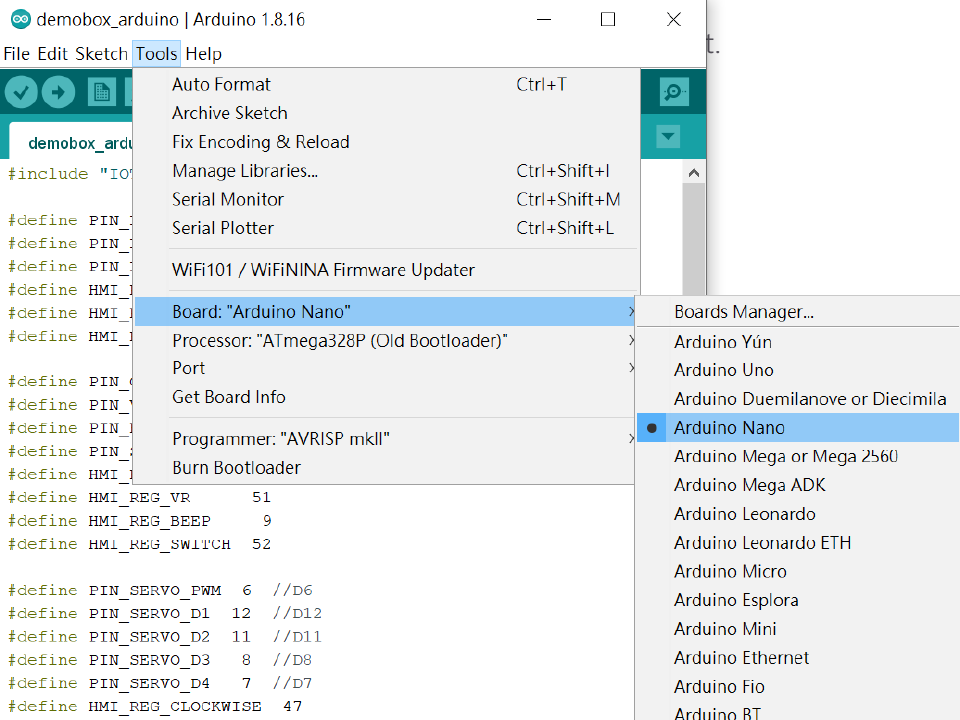The image size is (960, 720).
Task: Open Serial Monitor via magnifier icon
Action: pos(675,93)
